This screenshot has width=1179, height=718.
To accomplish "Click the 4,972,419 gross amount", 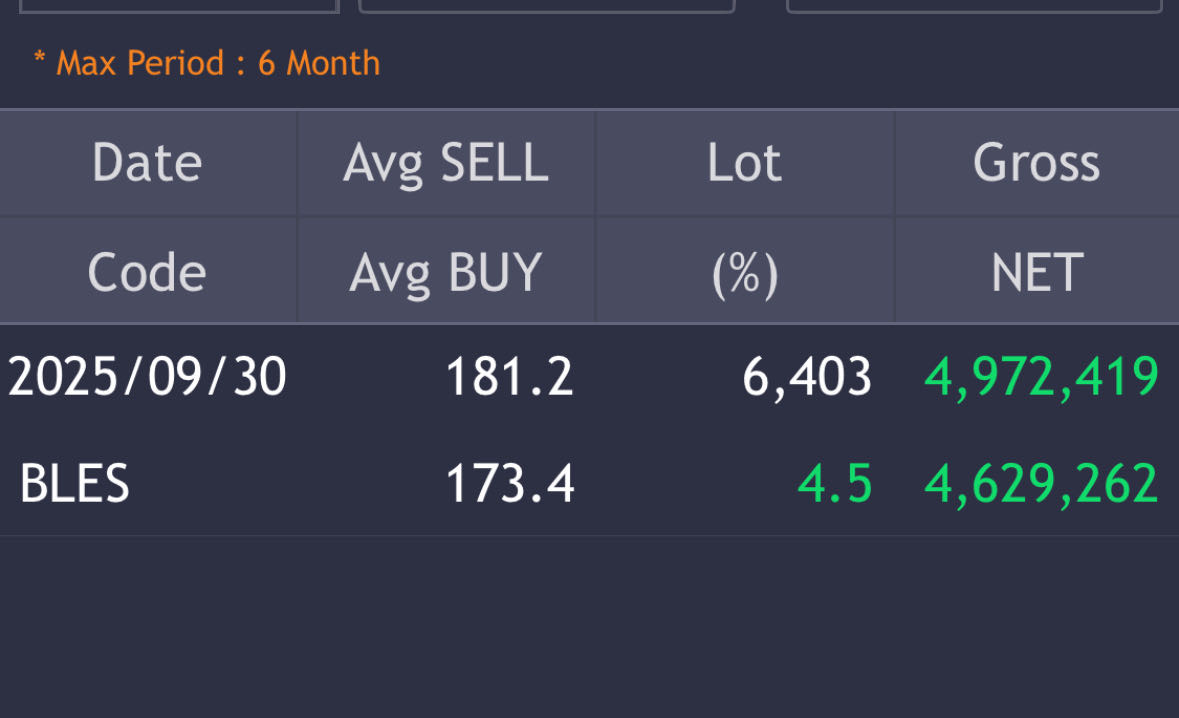I will pyautogui.click(x=1041, y=377).
